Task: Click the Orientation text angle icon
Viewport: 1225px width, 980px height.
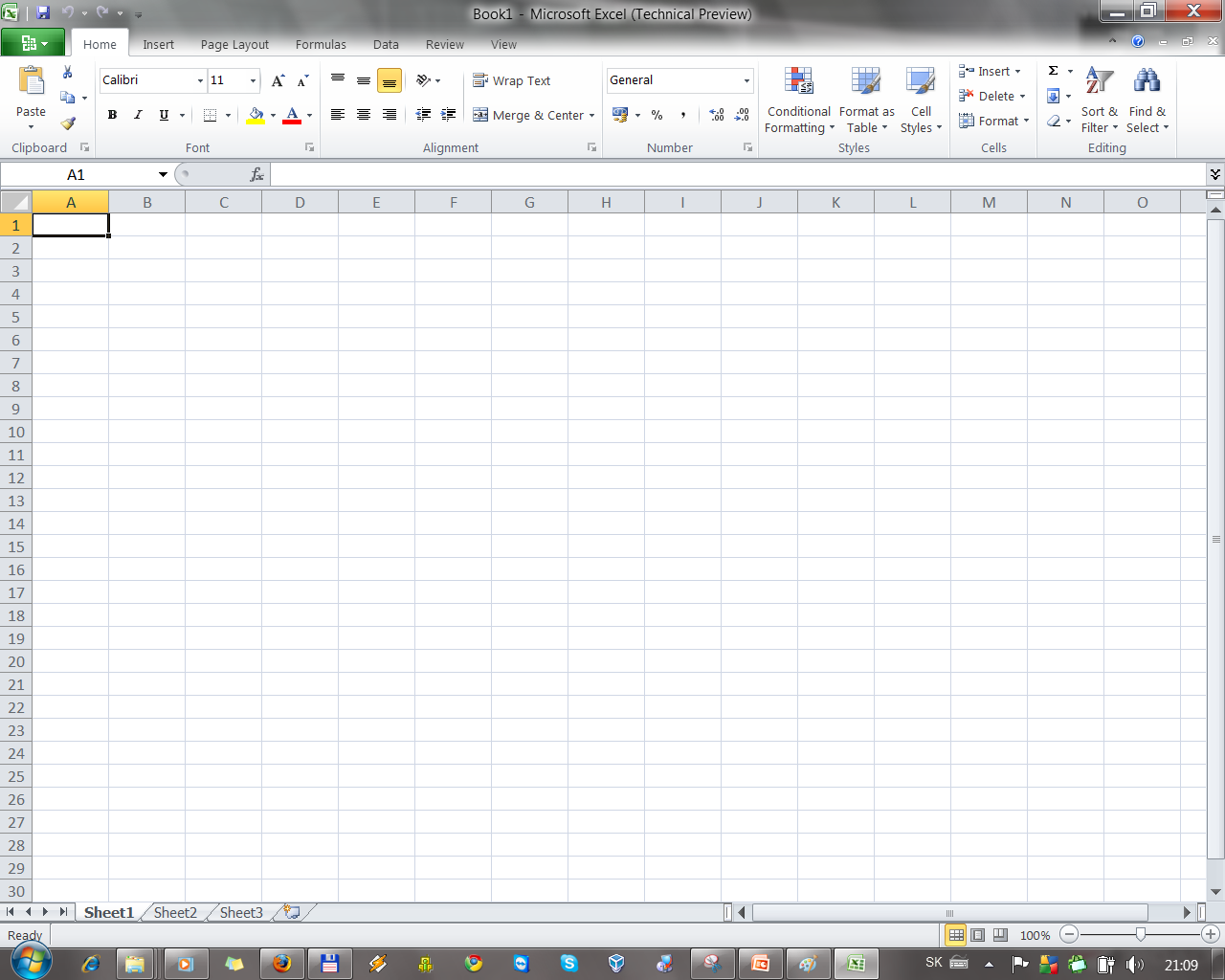Action: (423, 80)
